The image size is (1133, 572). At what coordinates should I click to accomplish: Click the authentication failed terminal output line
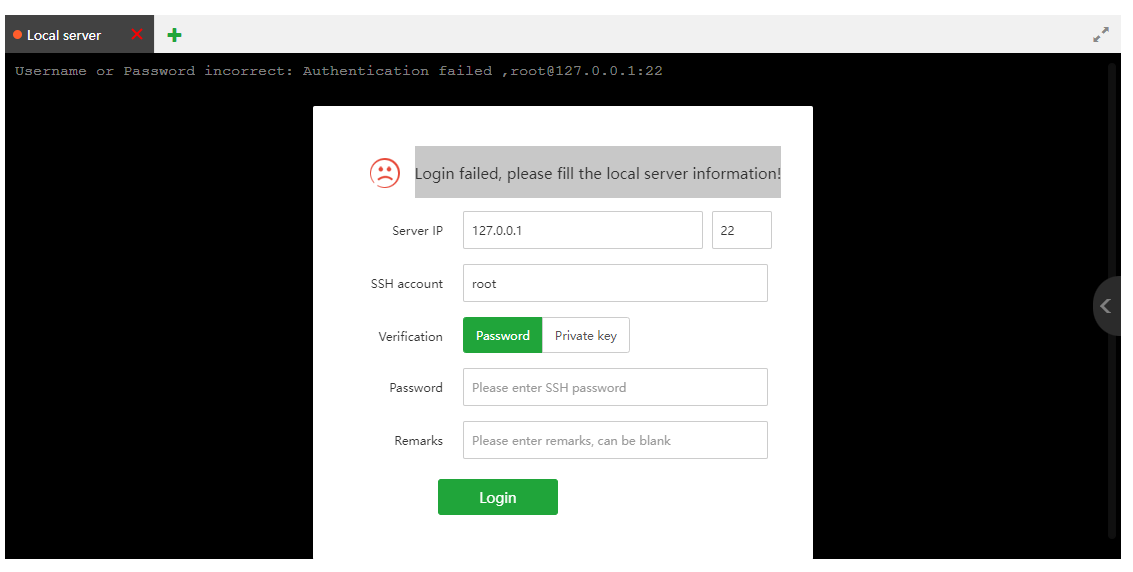click(339, 71)
